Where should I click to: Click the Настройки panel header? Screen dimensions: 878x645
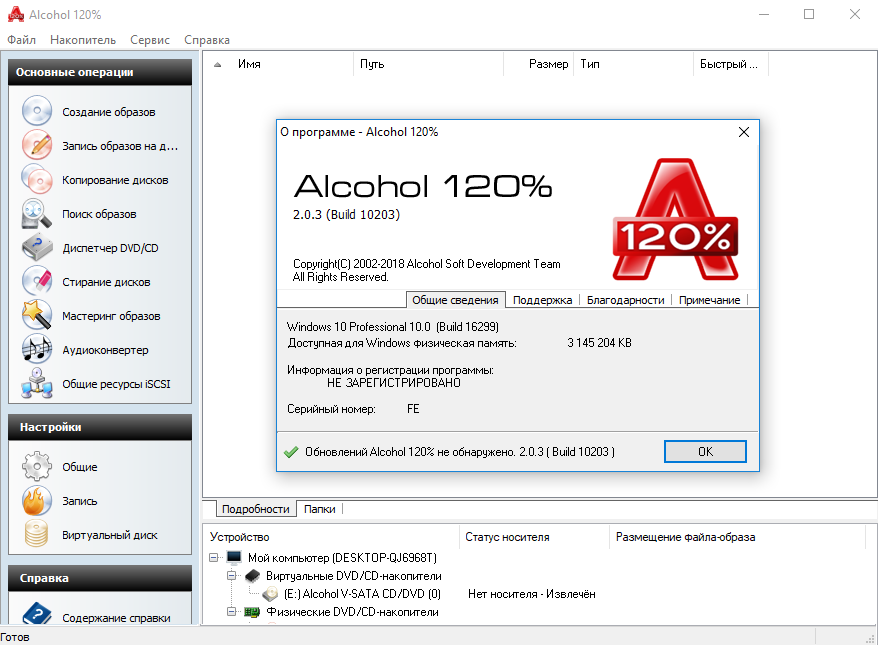click(x=100, y=427)
